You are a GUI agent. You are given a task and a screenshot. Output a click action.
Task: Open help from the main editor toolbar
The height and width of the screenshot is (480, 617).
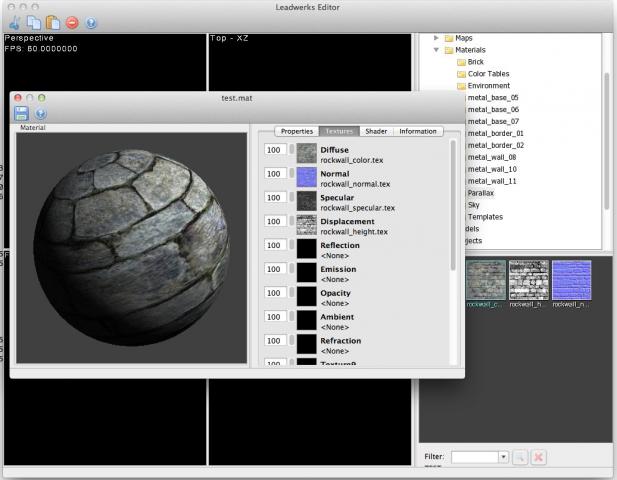(x=91, y=22)
